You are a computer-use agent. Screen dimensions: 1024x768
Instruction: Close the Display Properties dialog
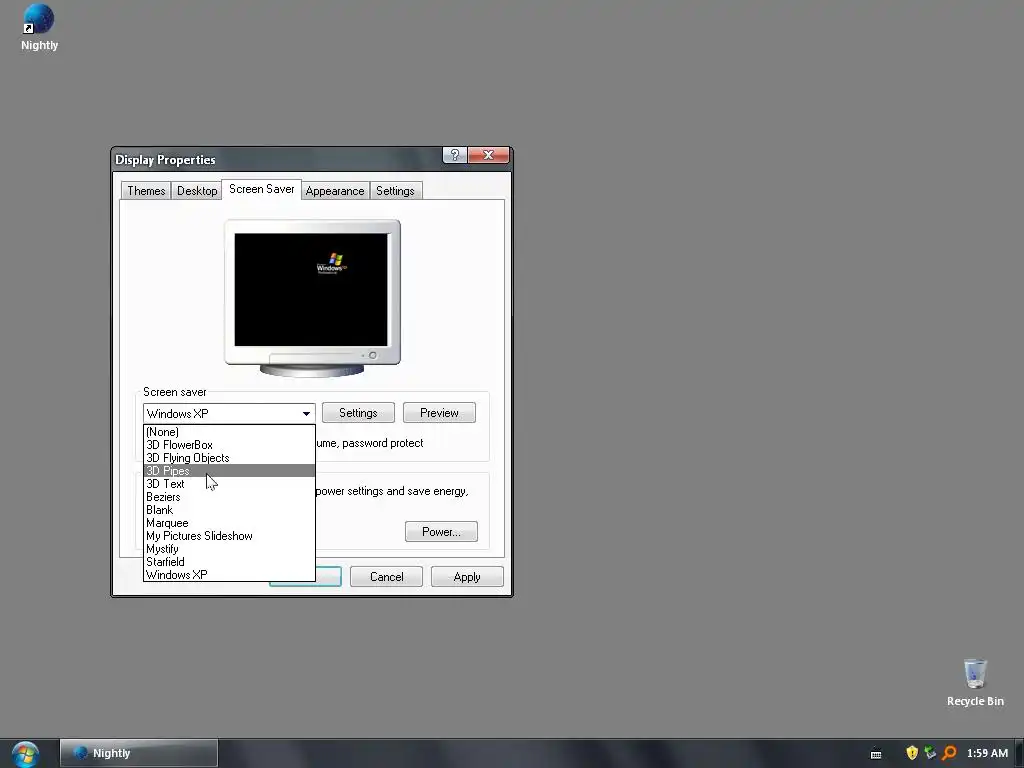point(488,155)
